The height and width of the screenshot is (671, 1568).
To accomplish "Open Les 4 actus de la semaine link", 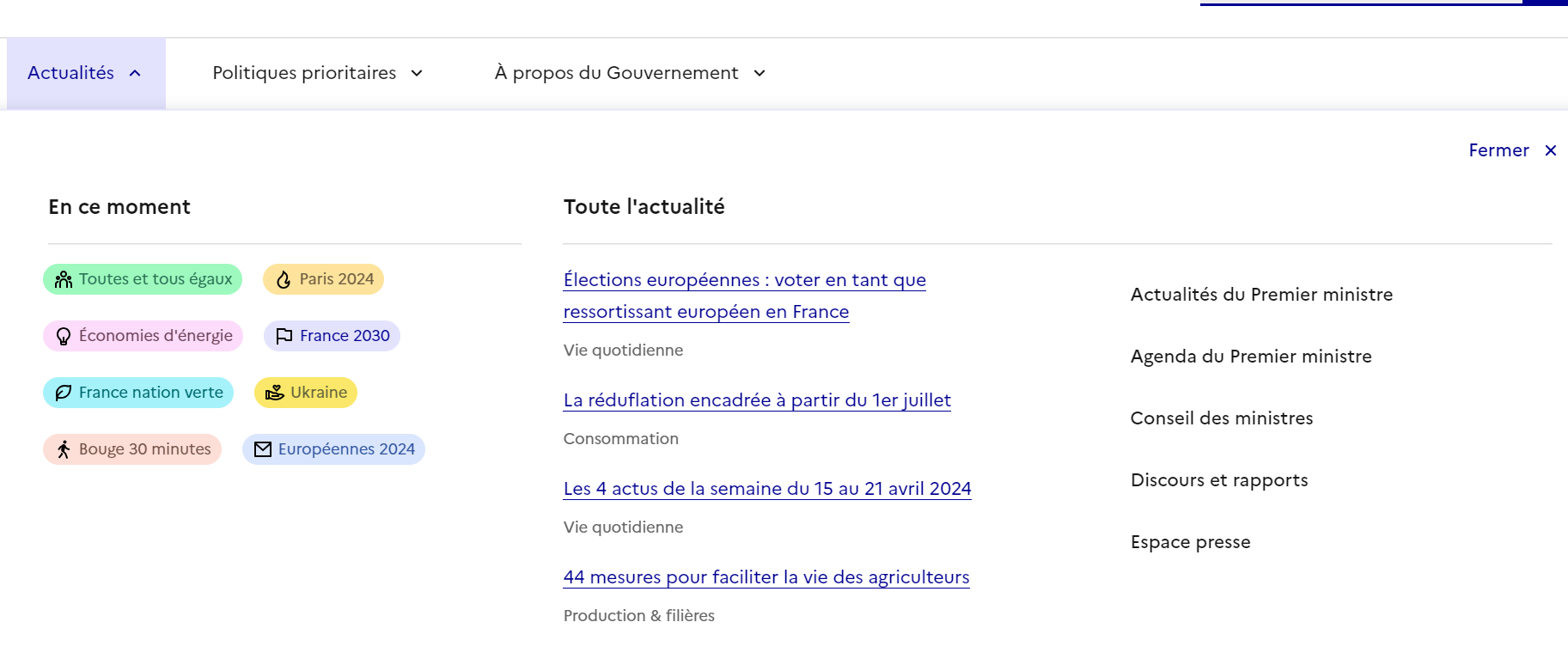I will pyautogui.click(x=767, y=489).
